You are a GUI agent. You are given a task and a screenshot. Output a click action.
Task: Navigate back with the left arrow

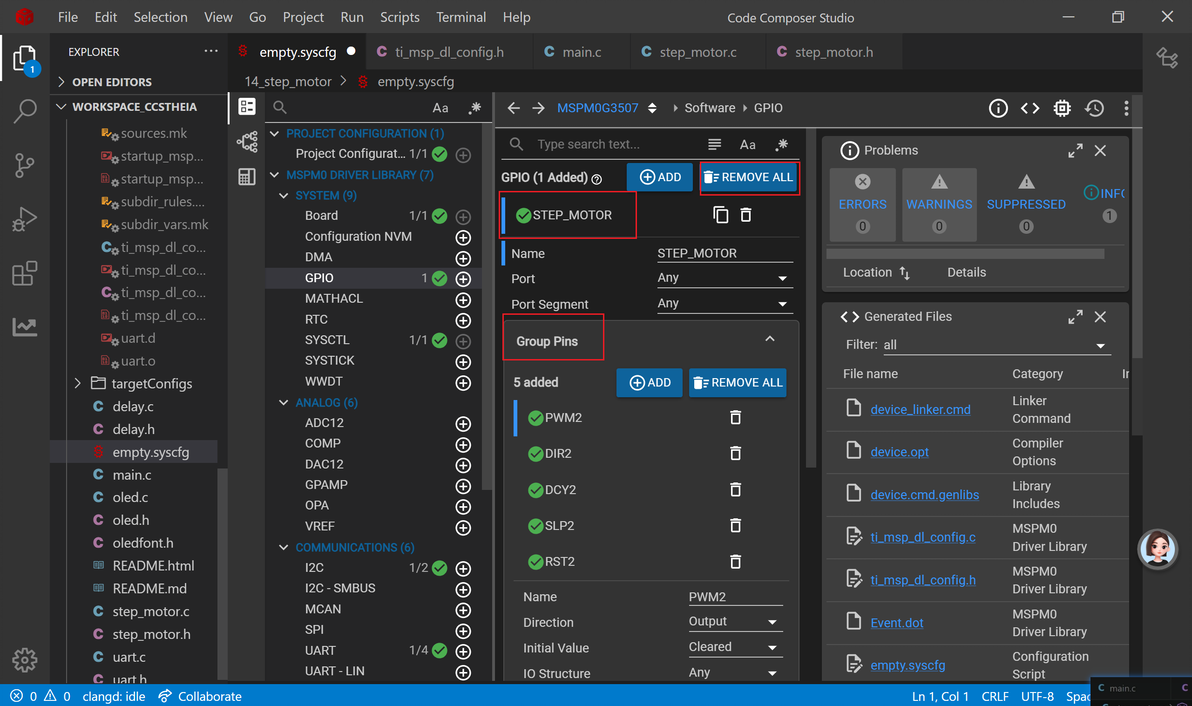[514, 108]
